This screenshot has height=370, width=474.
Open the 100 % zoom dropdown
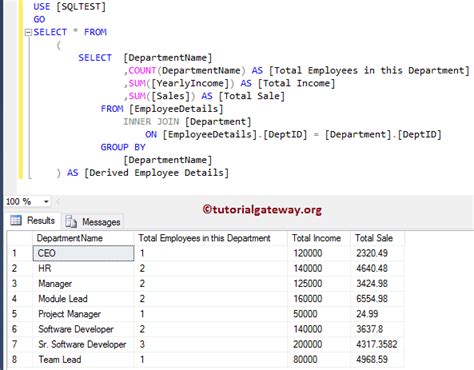(46, 202)
